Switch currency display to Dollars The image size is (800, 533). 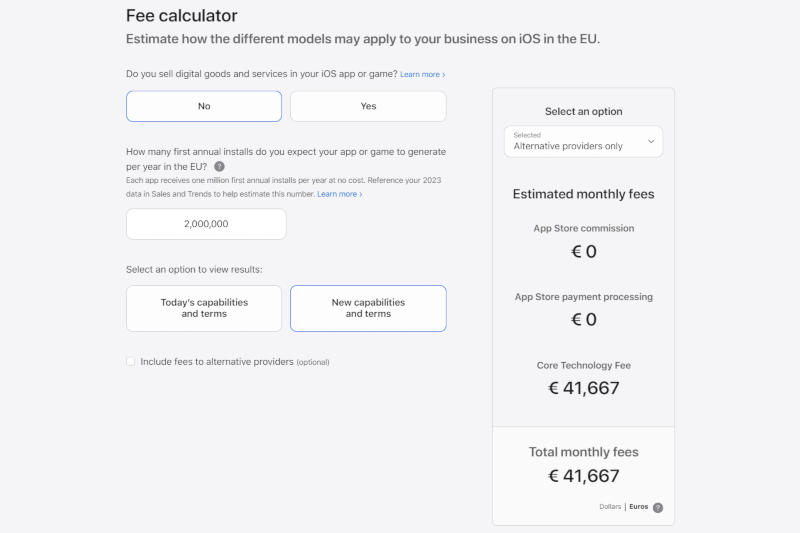pyautogui.click(x=610, y=508)
